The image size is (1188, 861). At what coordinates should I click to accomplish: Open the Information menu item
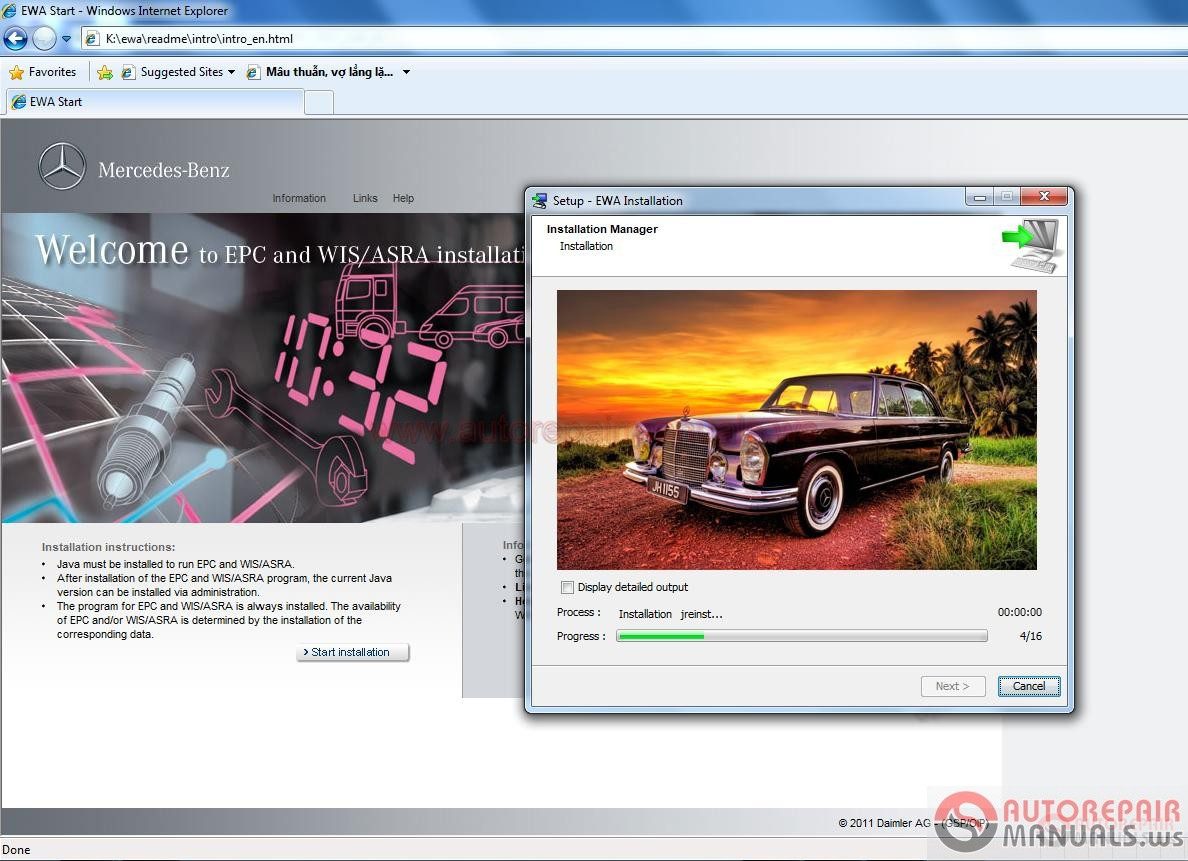299,198
